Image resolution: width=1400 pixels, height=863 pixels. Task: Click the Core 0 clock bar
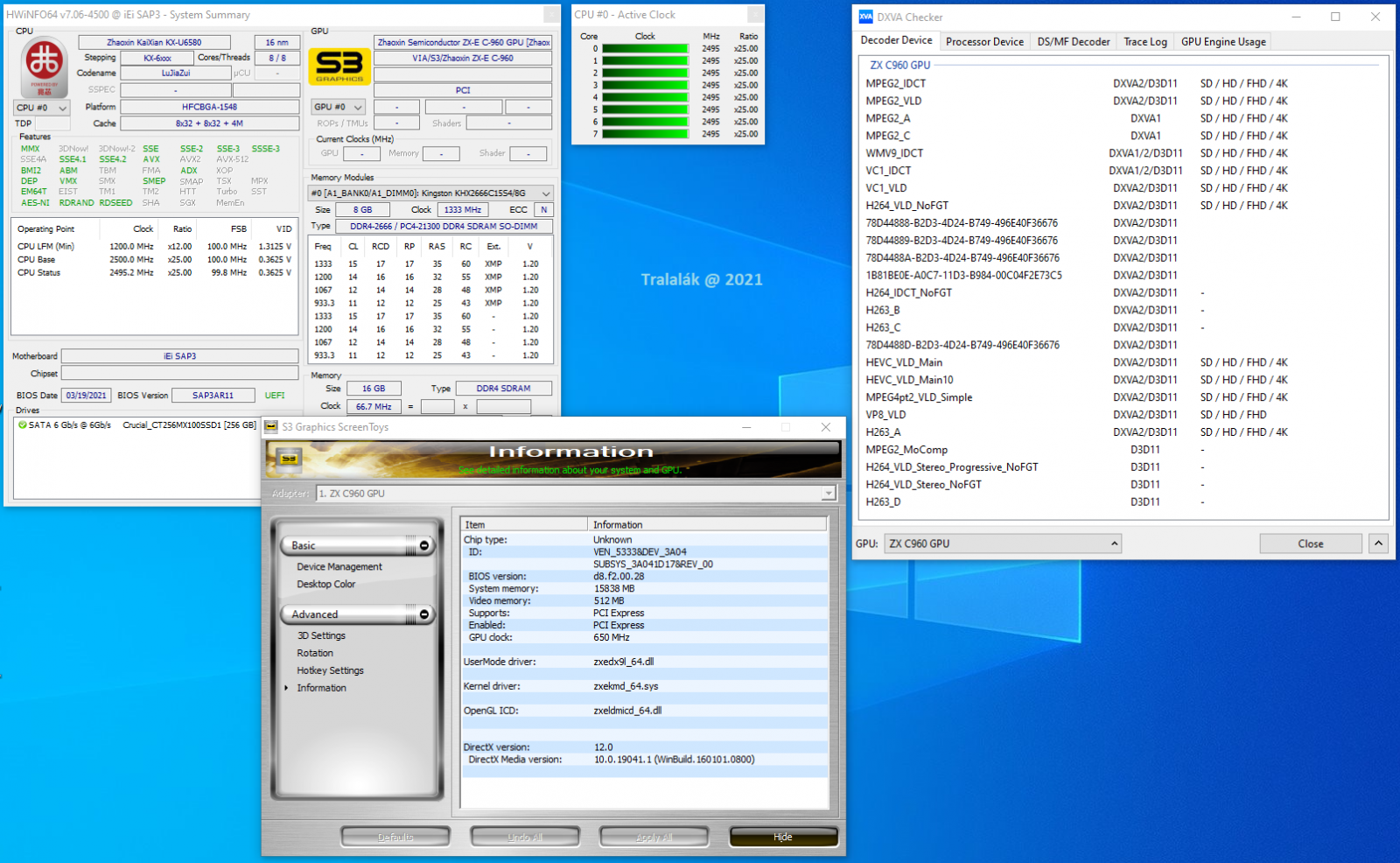pyautogui.click(x=645, y=49)
